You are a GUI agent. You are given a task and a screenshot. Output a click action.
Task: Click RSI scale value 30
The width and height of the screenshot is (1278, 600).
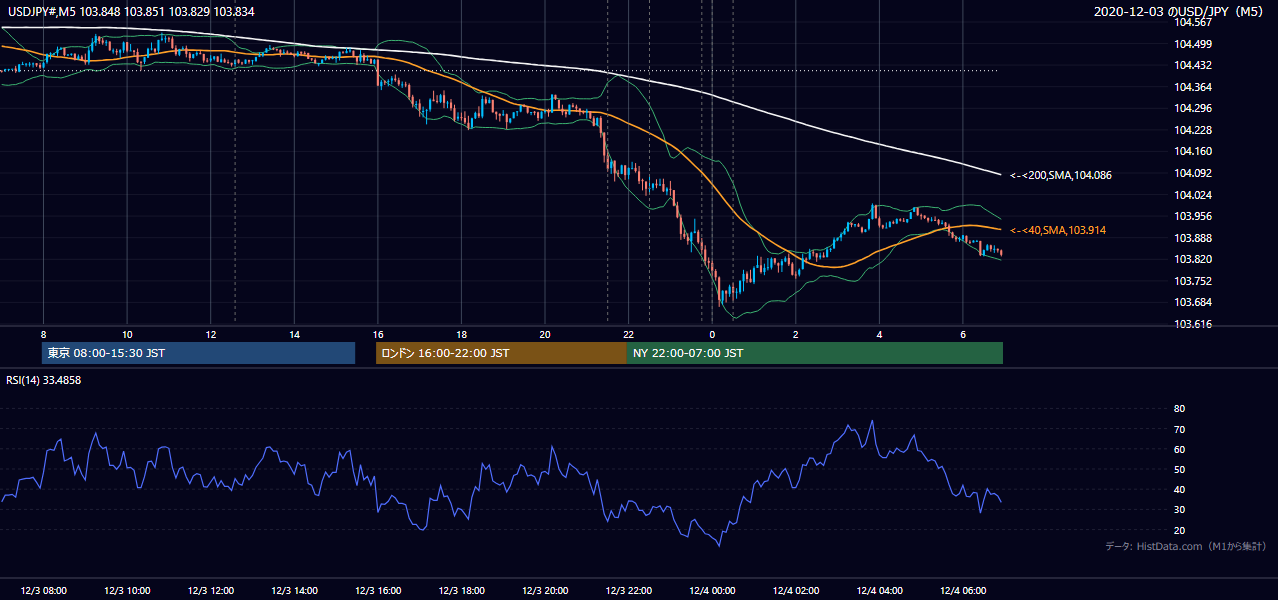click(x=1180, y=510)
